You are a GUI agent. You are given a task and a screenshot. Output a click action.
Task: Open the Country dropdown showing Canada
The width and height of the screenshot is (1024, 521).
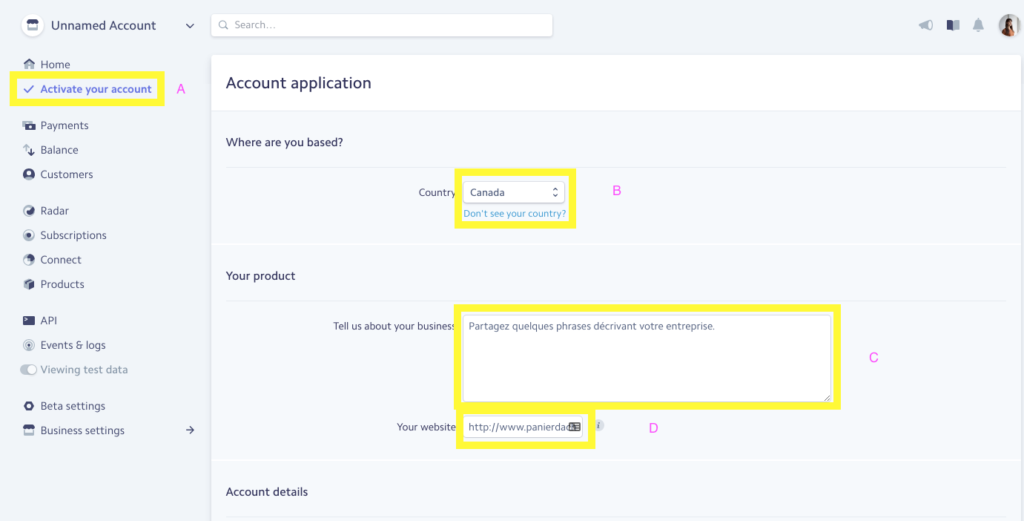tap(513, 193)
